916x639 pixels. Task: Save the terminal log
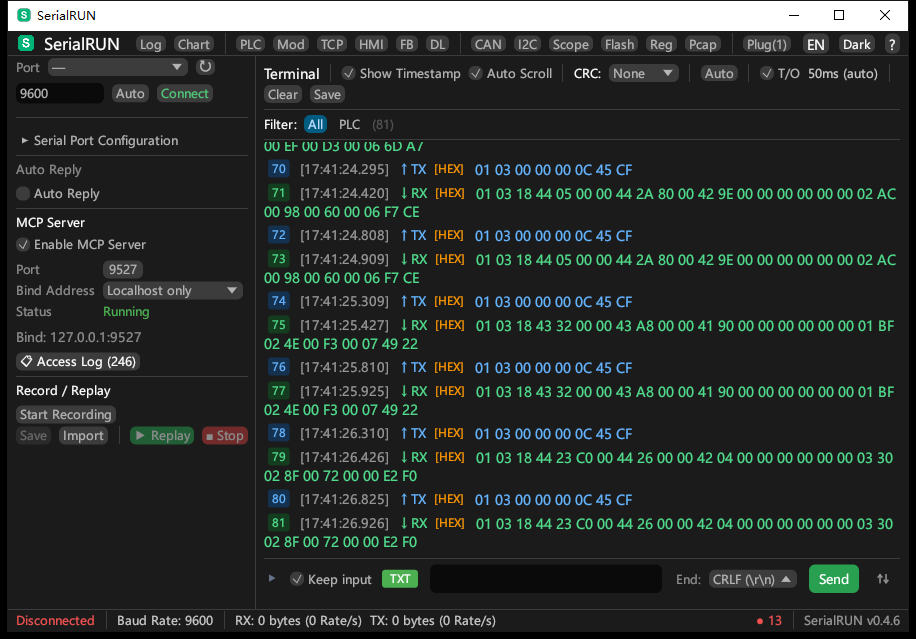click(327, 95)
